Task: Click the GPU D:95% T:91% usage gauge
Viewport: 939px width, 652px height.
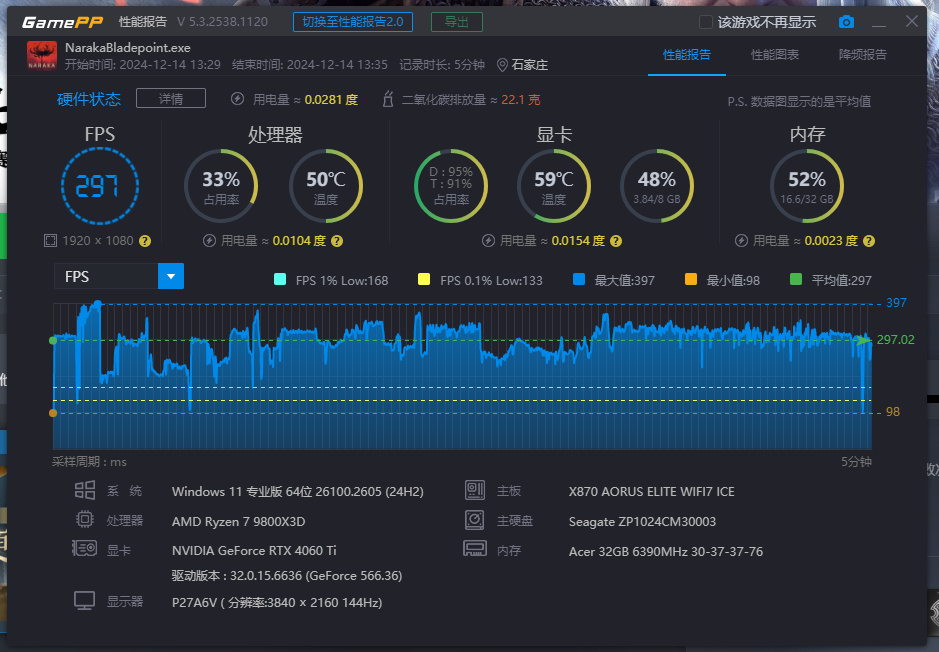Action: pyautogui.click(x=451, y=186)
